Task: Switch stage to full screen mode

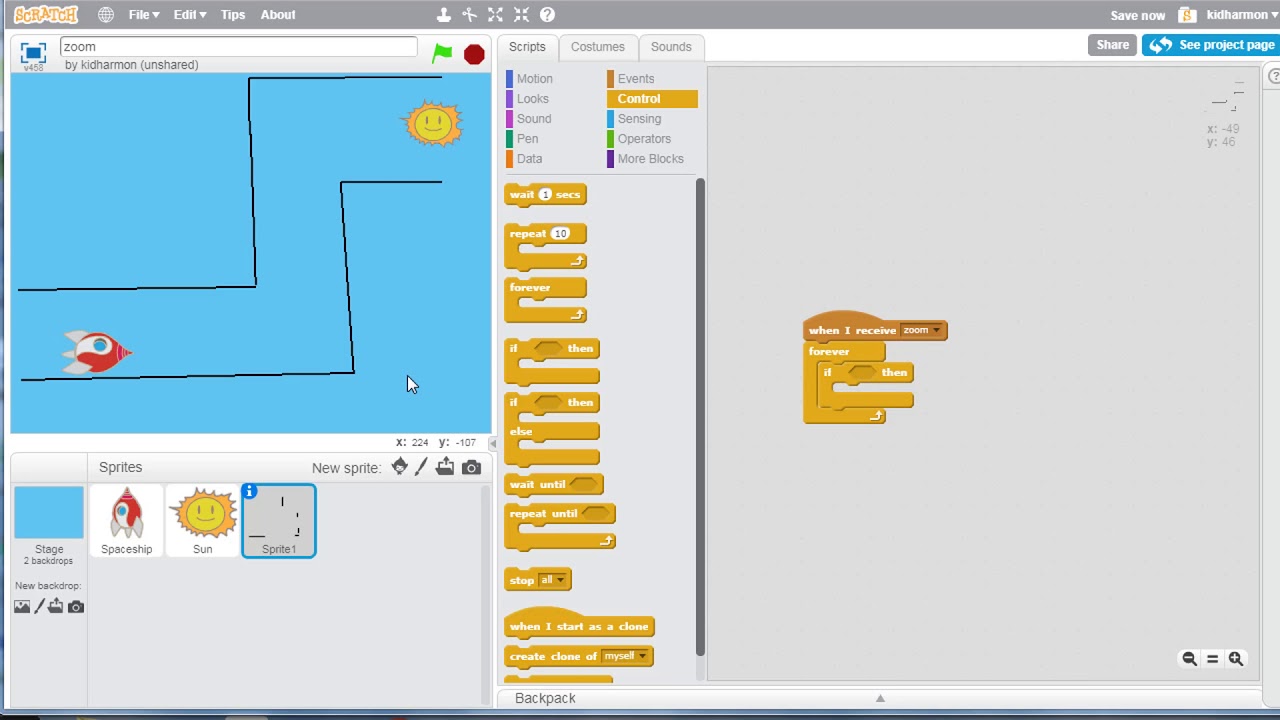Action: coord(33,53)
